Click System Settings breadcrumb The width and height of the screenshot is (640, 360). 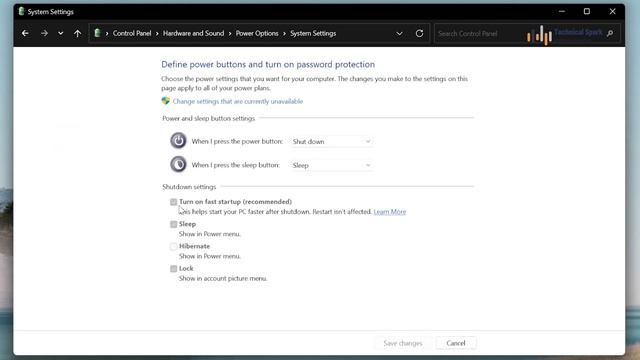313,33
